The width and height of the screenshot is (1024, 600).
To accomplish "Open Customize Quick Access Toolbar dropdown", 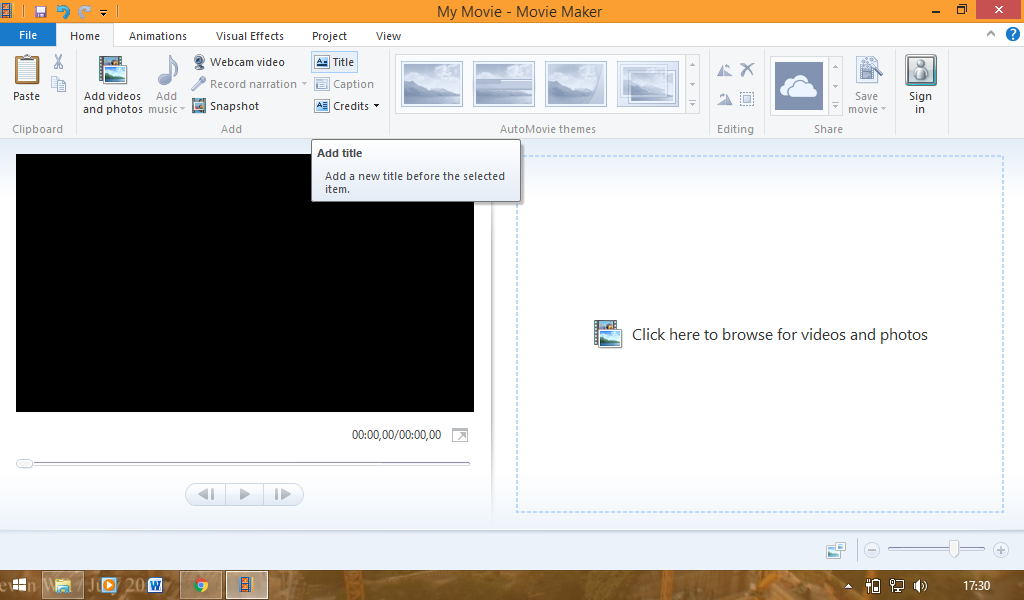I will [103, 12].
